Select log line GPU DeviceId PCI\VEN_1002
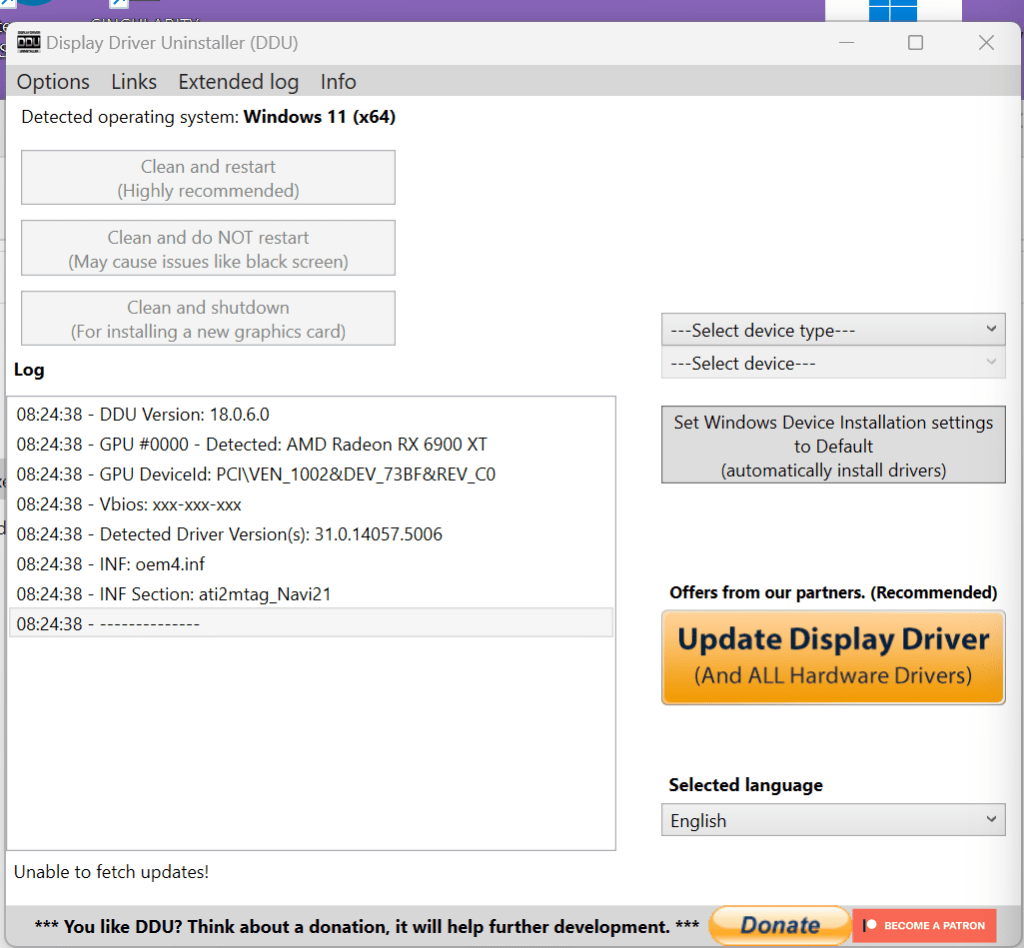The height and width of the screenshot is (948, 1024). coord(311,474)
